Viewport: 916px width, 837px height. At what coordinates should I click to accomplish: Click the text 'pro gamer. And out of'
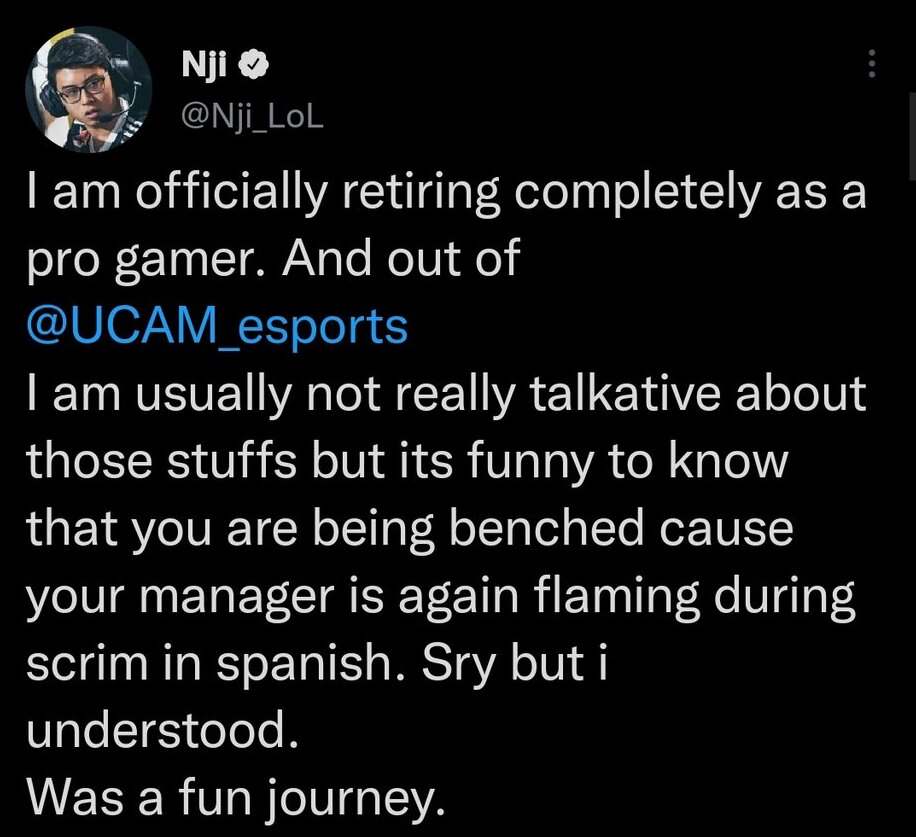[273, 258]
